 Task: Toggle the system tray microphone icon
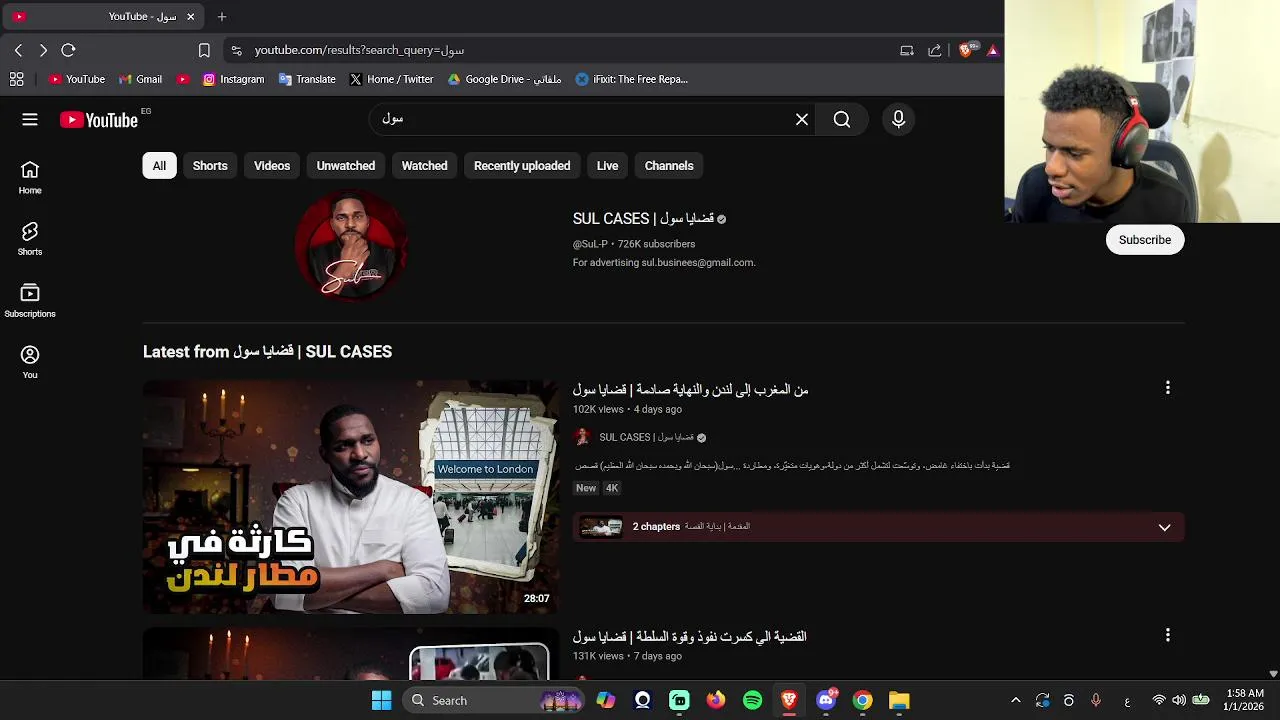click(x=1096, y=700)
